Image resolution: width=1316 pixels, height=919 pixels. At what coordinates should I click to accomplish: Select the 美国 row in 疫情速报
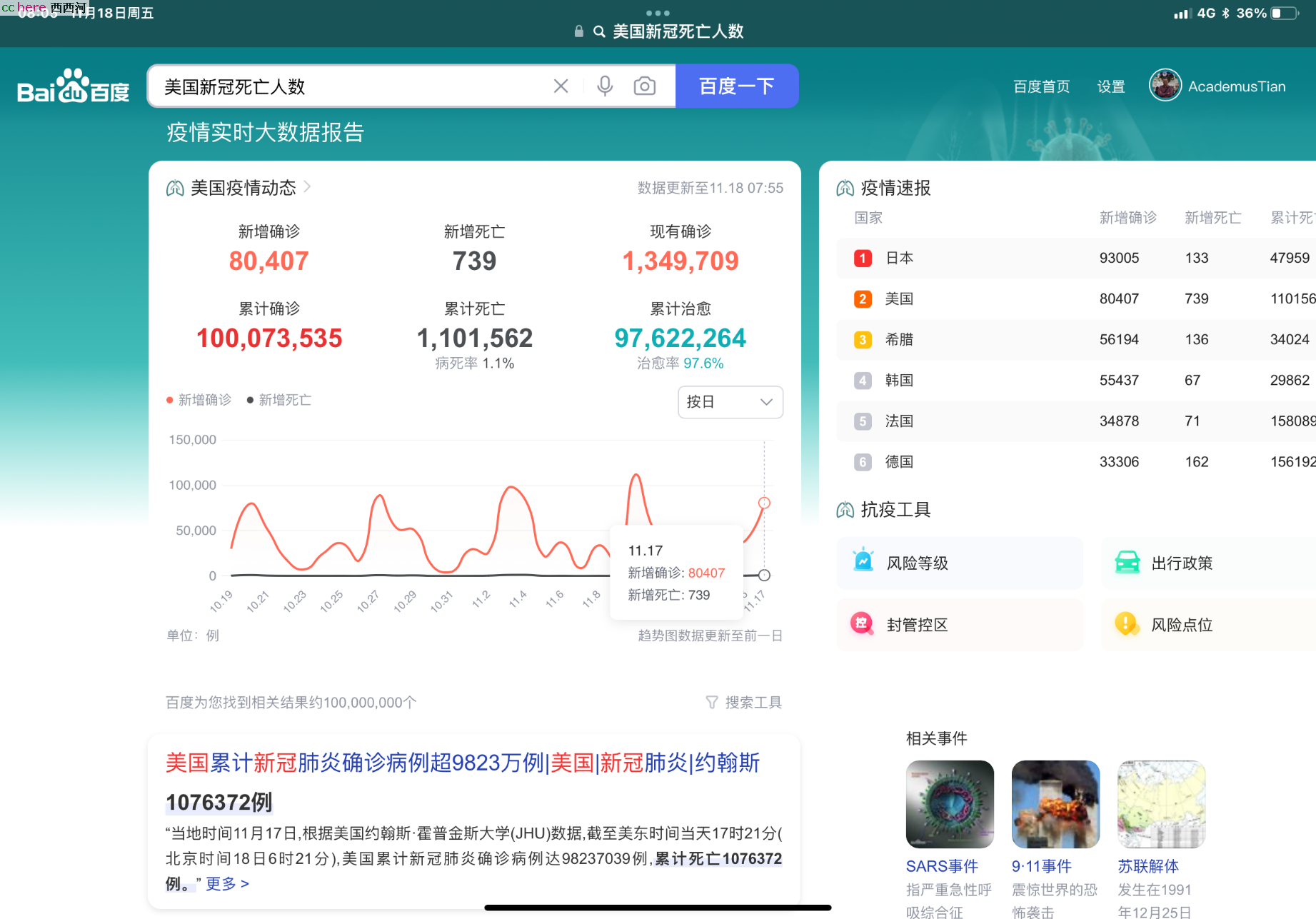pos(1076,298)
